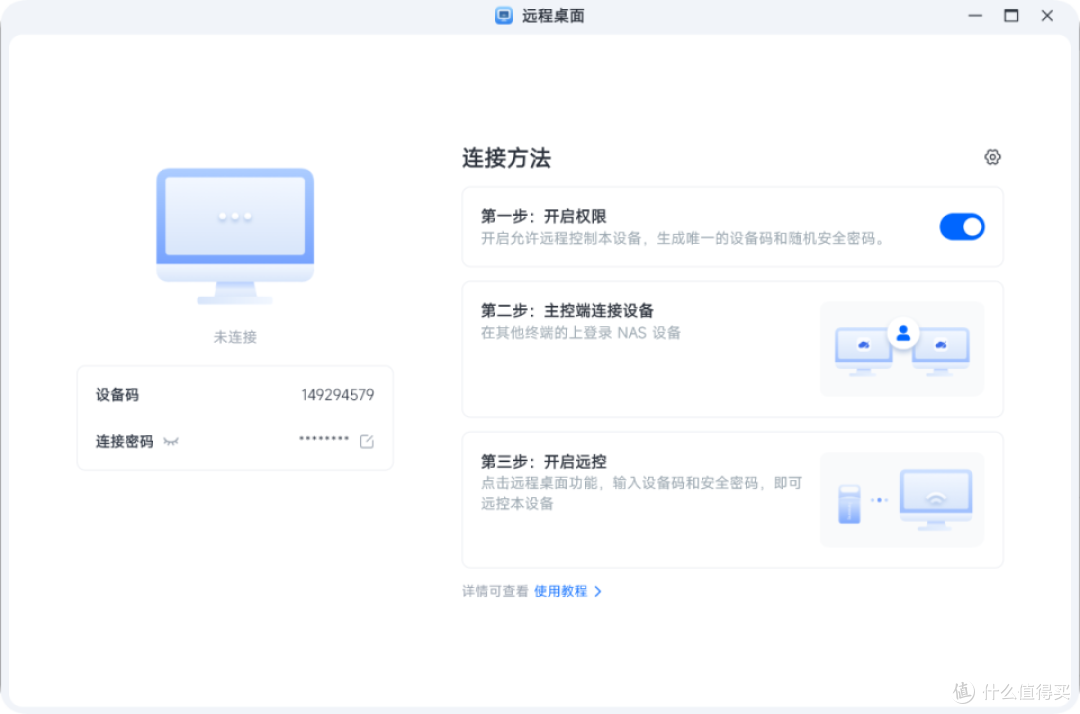Click the 连接方法 heading
The image size is (1080, 714).
[x=506, y=158]
